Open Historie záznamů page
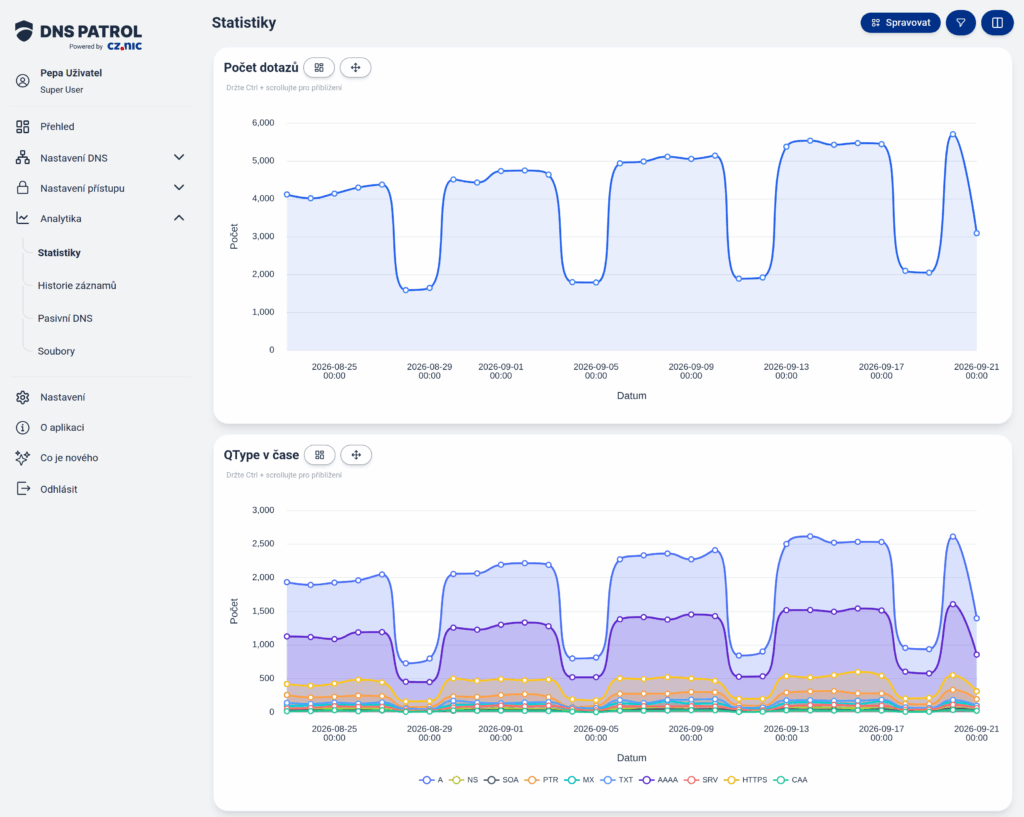The width and height of the screenshot is (1024, 817). pyautogui.click(x=77, y=285)
